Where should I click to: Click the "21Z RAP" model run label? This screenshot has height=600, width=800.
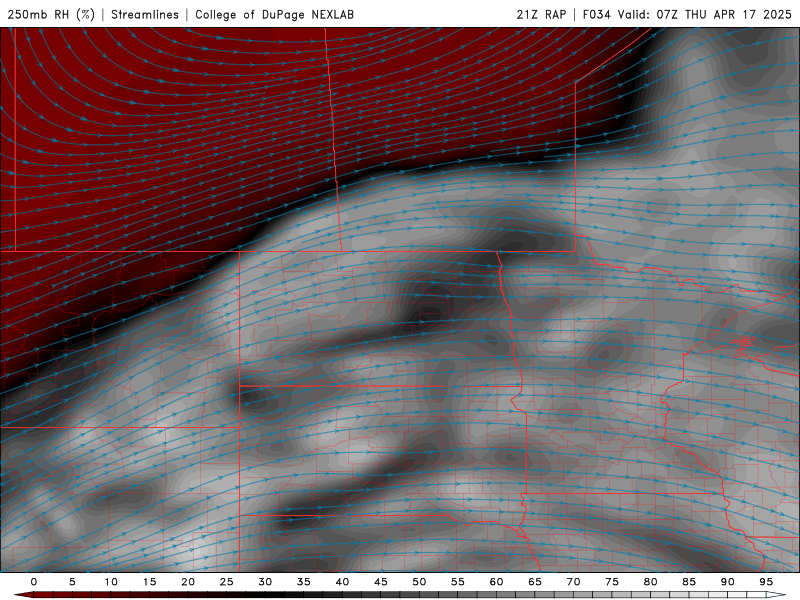541,14
